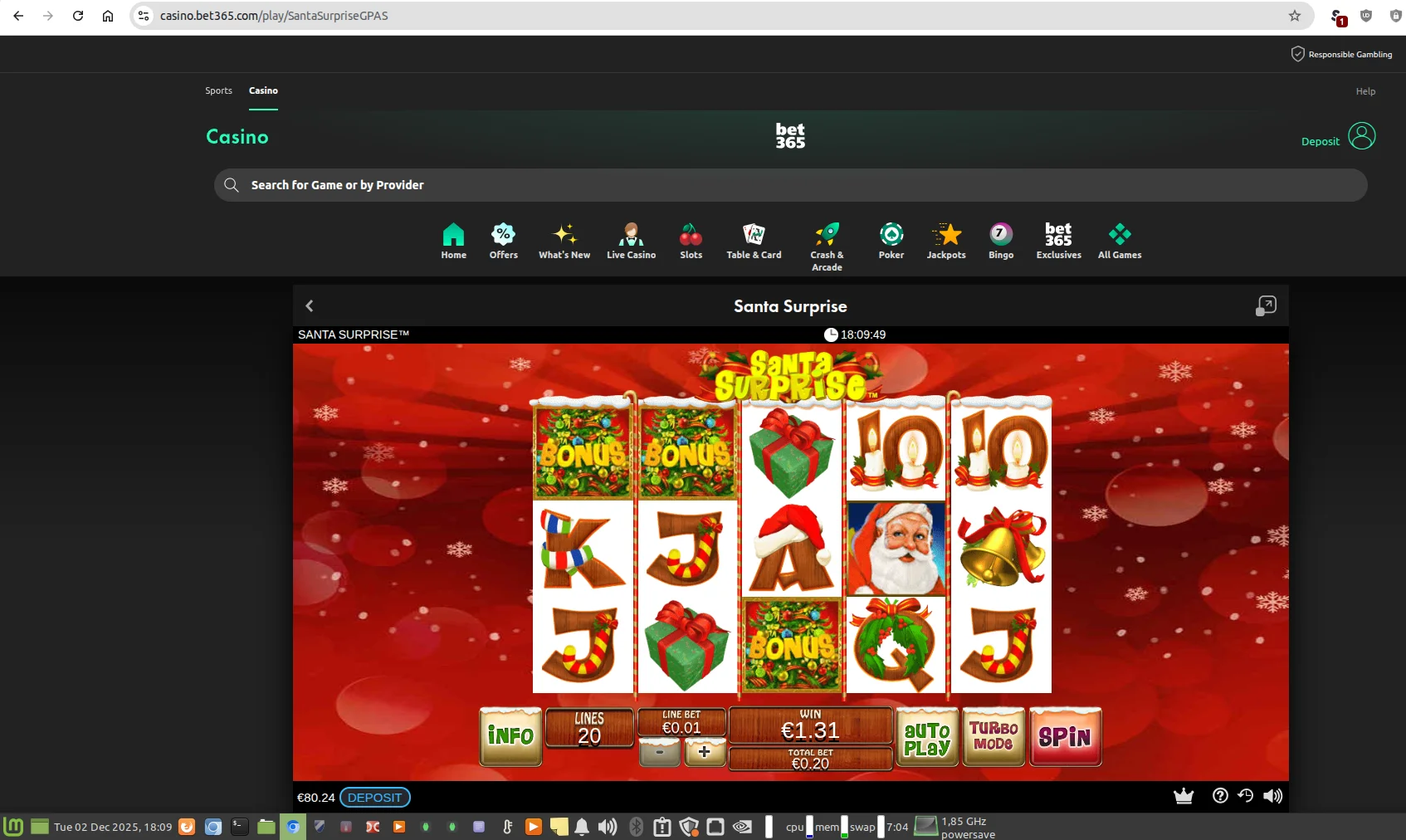Go back using the game header arrow

point(310,305)
